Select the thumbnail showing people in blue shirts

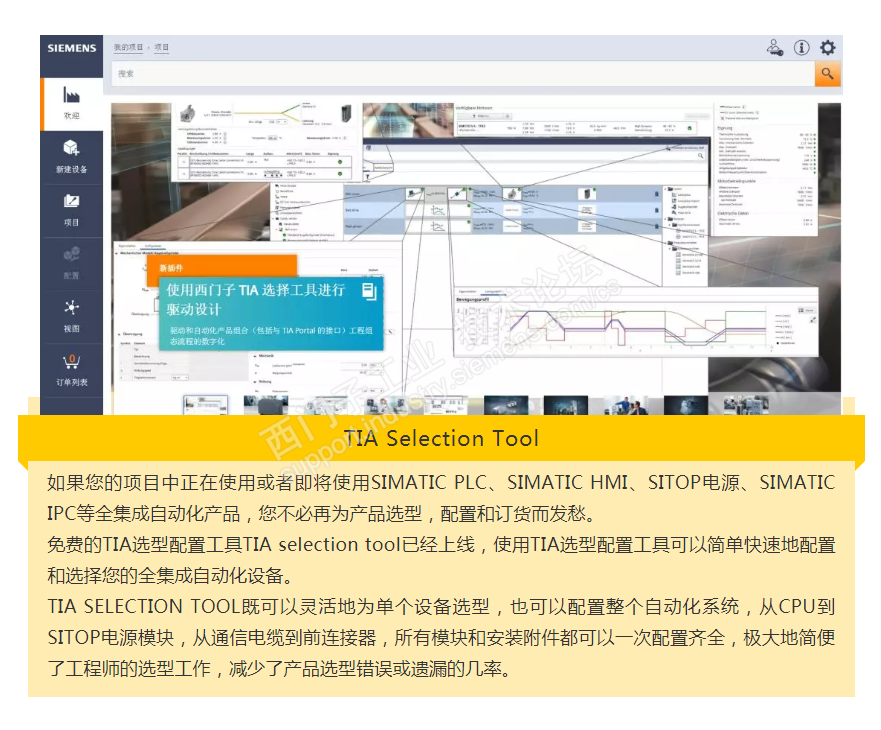point(626,405)
